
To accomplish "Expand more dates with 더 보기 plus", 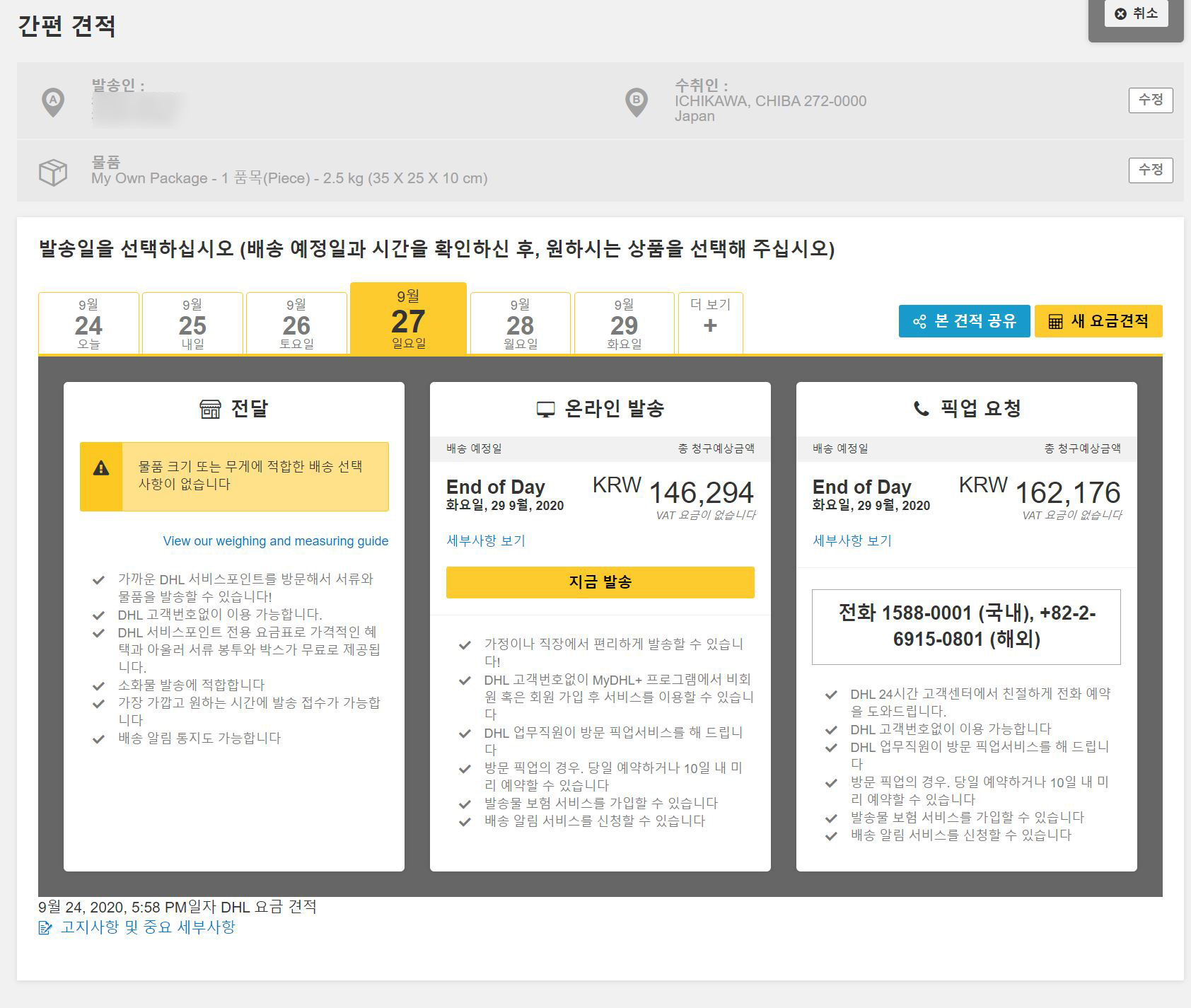I will click(710, 323).
